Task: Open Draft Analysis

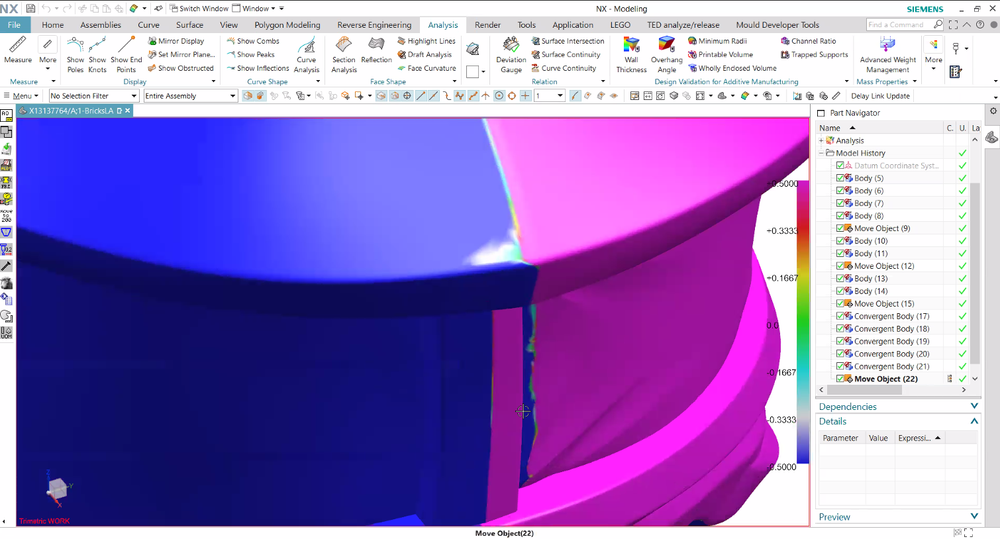Action: [424, 55]
